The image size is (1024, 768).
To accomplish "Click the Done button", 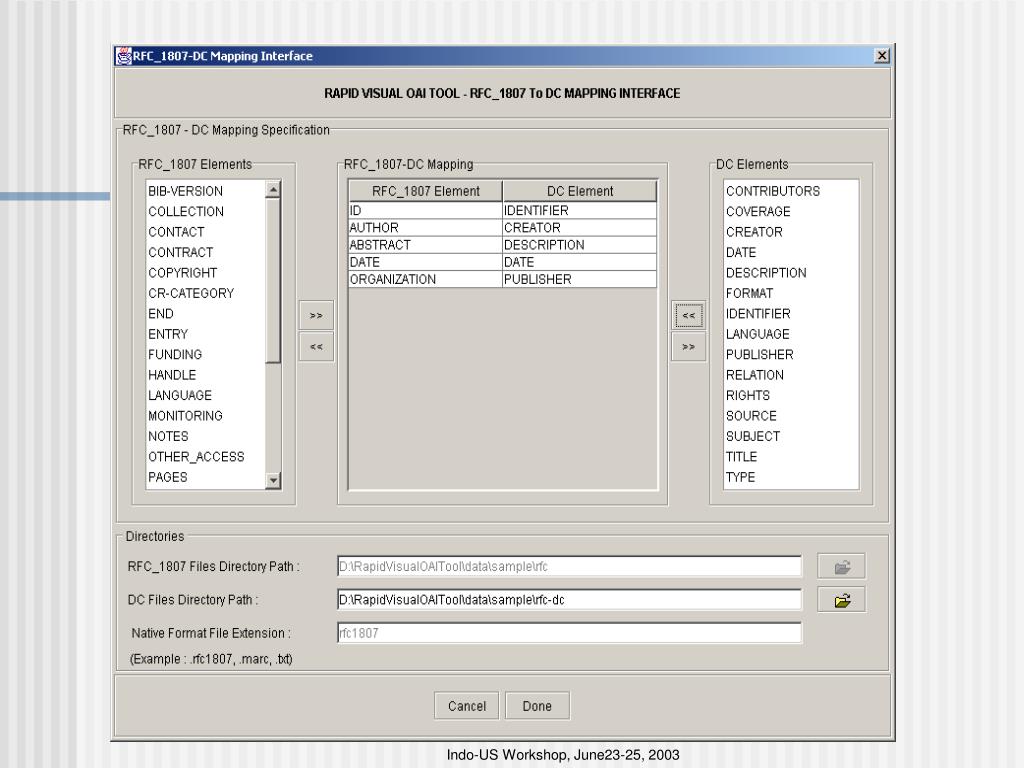I will pyautogui.click(x=537, y=706).
